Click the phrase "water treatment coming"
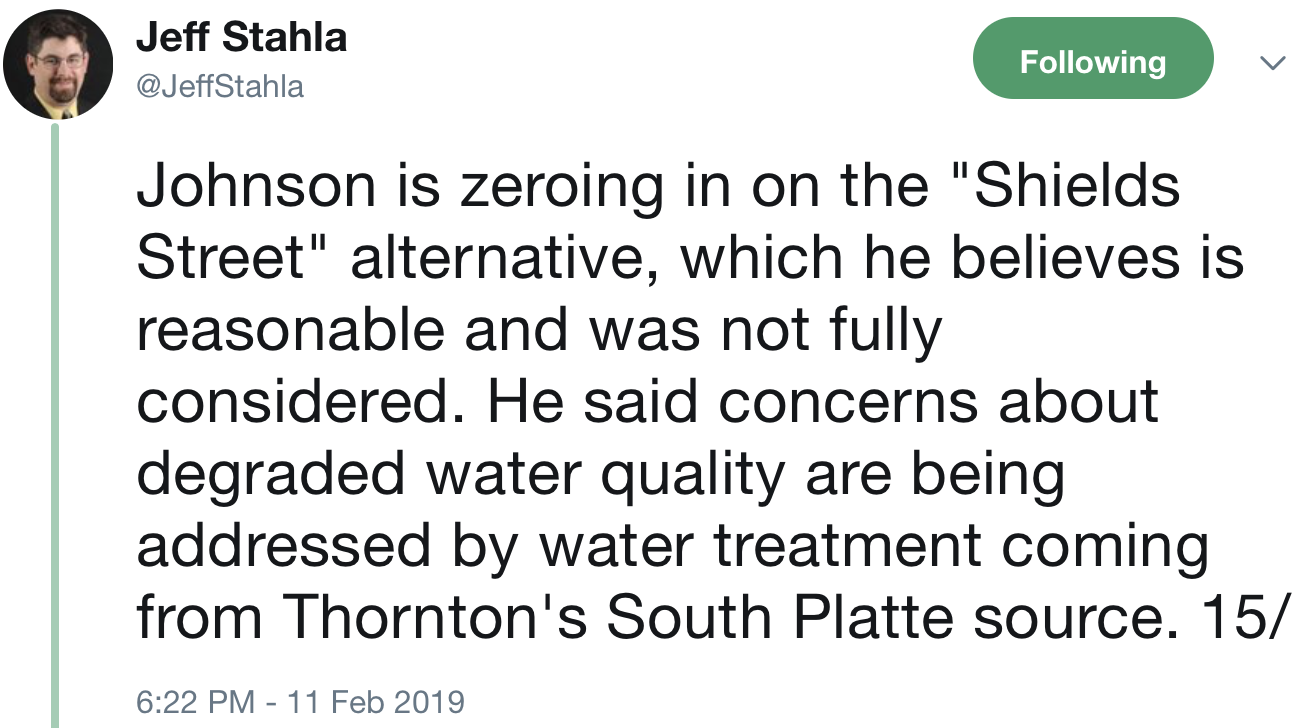Viewport: 1298px width, 728px height. tap(874, 547)
